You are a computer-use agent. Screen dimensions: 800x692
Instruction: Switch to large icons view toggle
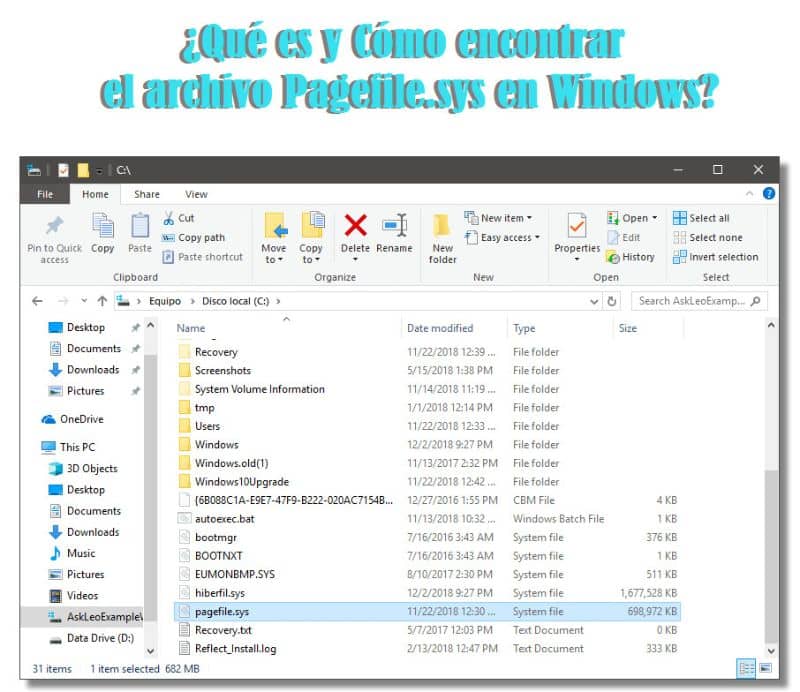click(765, 668)
